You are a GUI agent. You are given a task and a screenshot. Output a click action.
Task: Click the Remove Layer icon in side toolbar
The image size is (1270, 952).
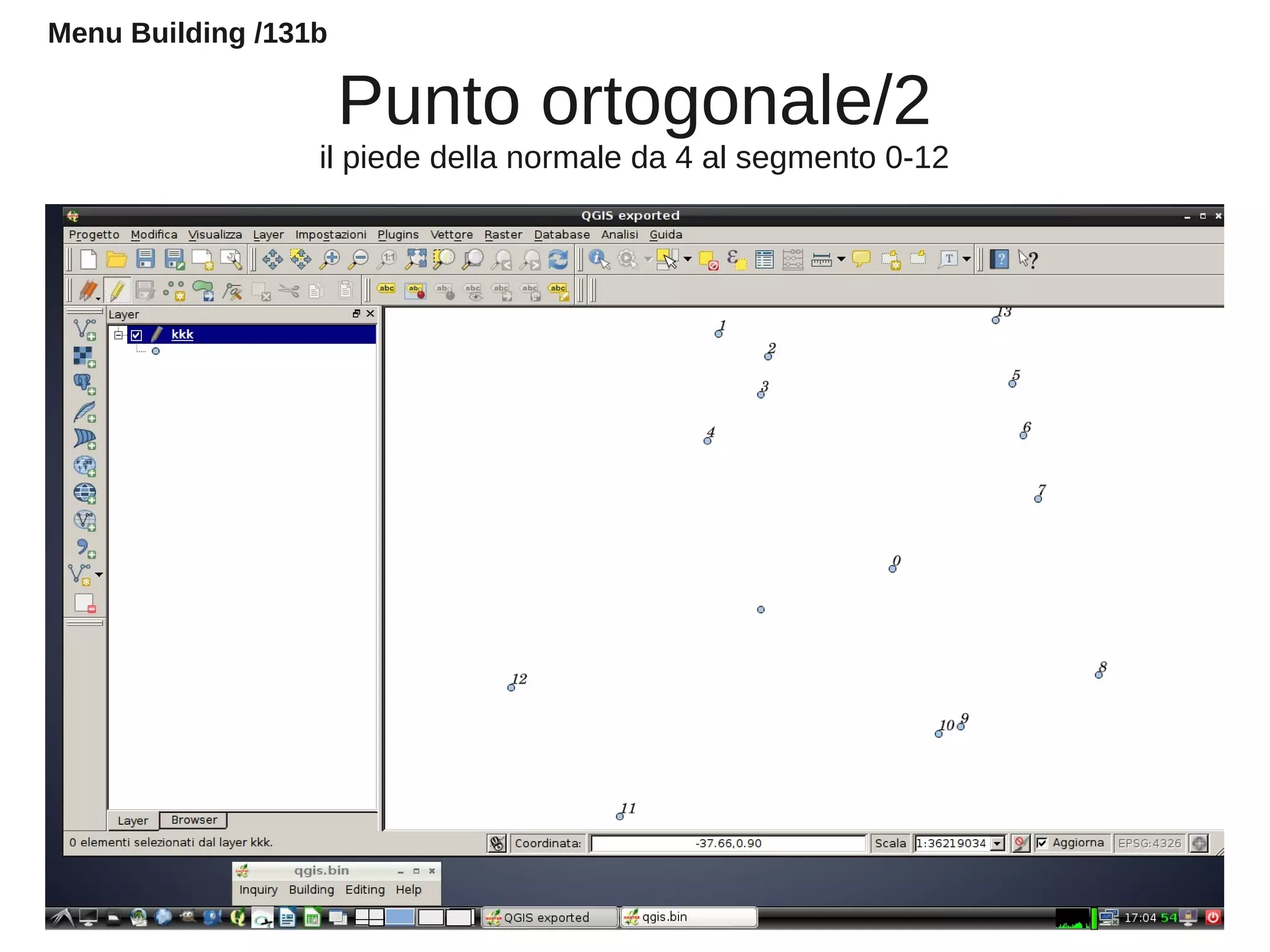[84, 603]
